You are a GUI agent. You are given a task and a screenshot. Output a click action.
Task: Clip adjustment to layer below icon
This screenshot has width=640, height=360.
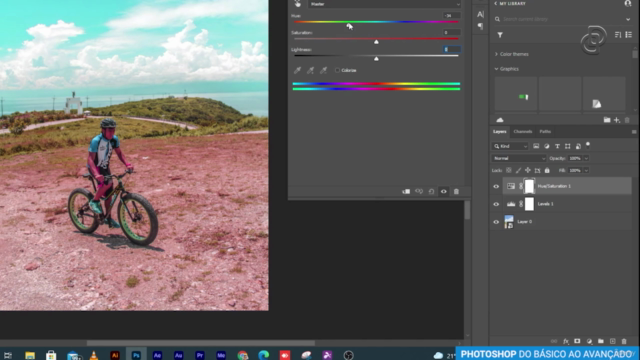(x=406, y=191)
